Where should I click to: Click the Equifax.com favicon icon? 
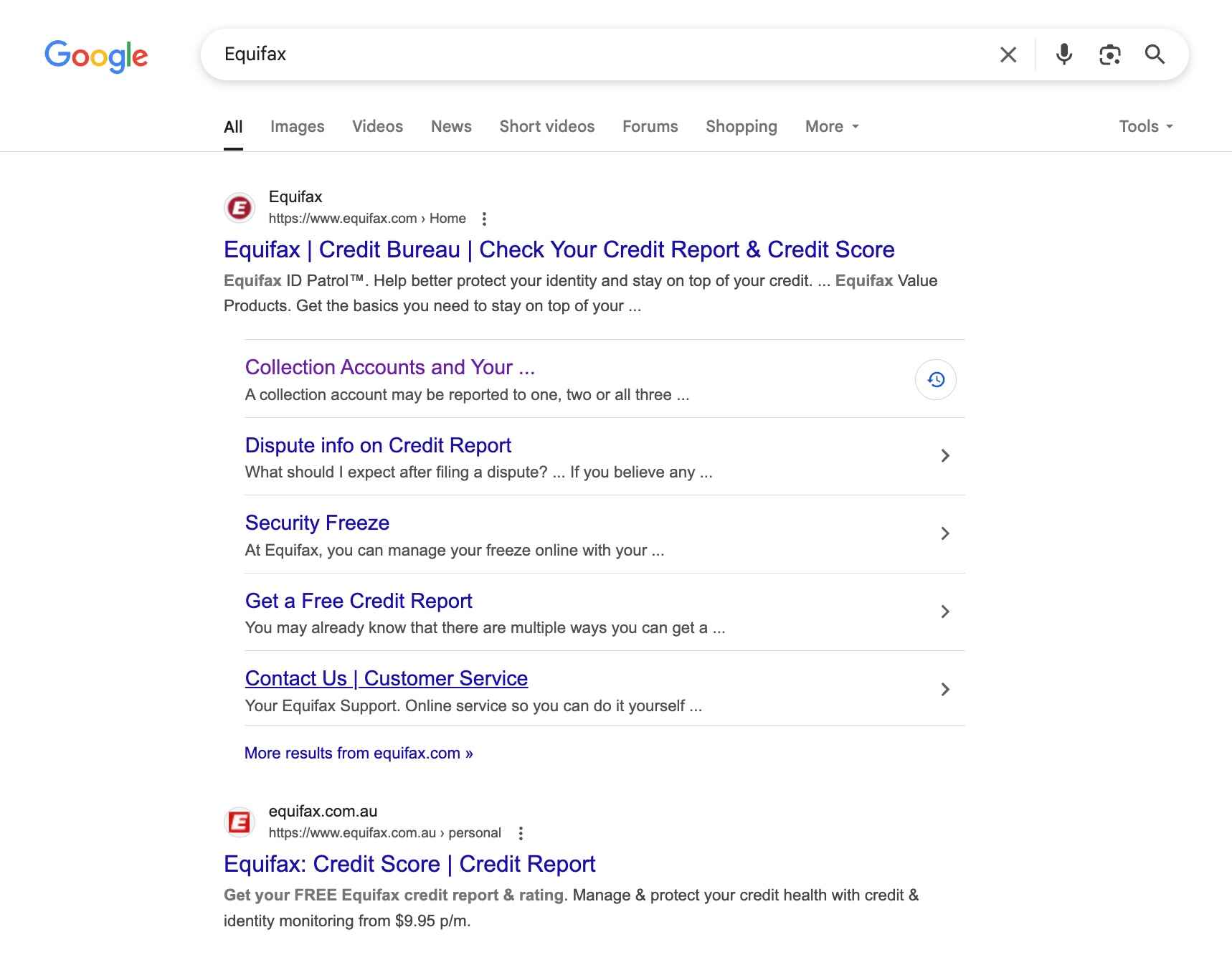[x=240, y=208]
